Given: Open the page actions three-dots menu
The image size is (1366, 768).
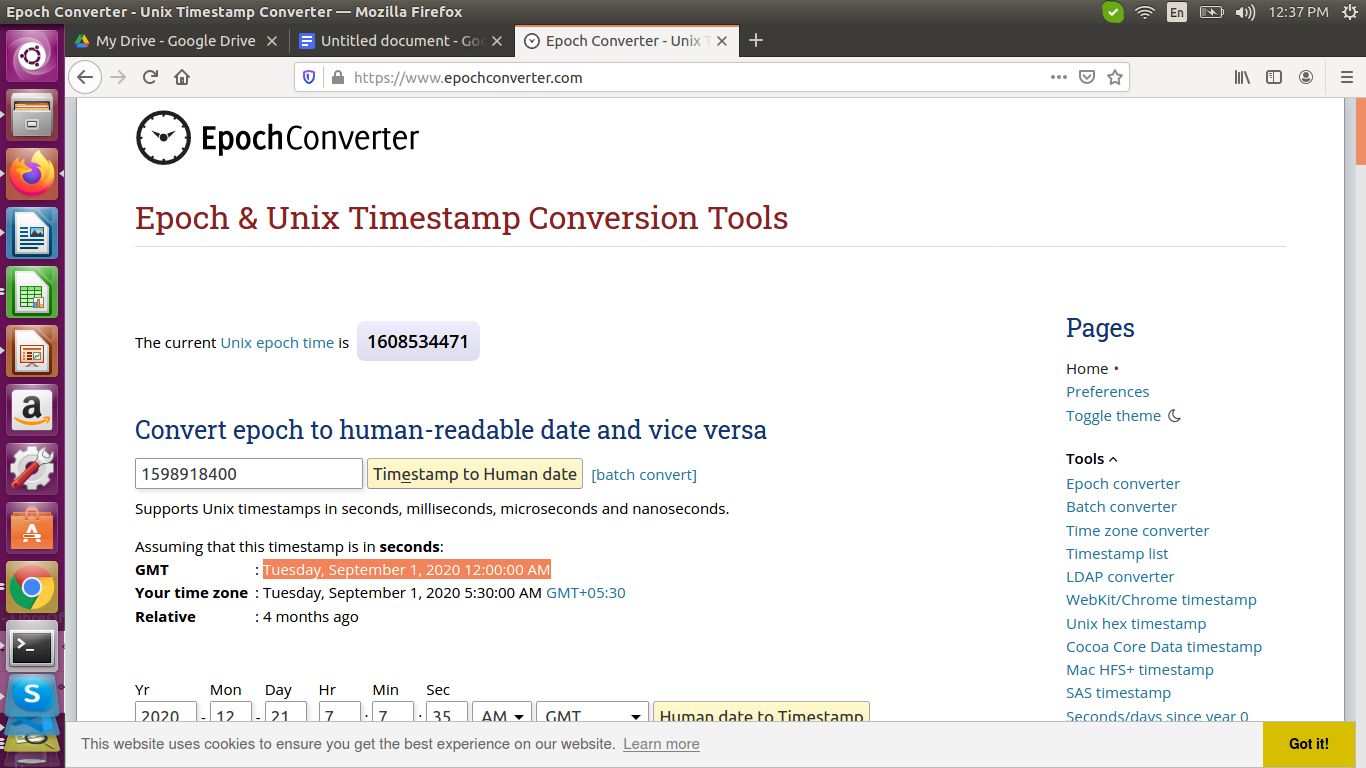Looking at the screenshot, I should [x=1058, y=77].
